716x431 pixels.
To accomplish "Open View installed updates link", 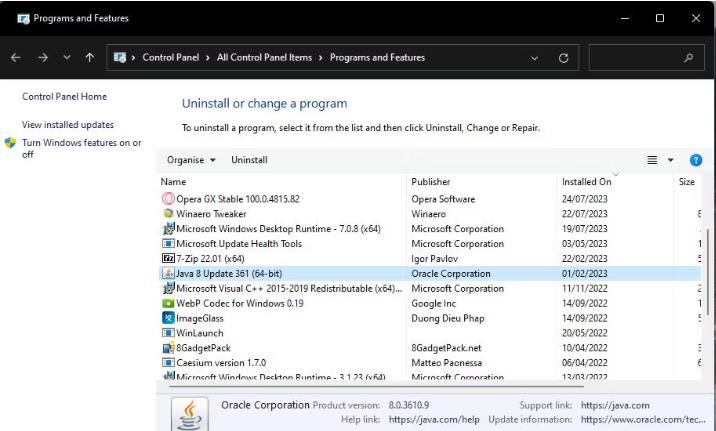I will (68, 125).
